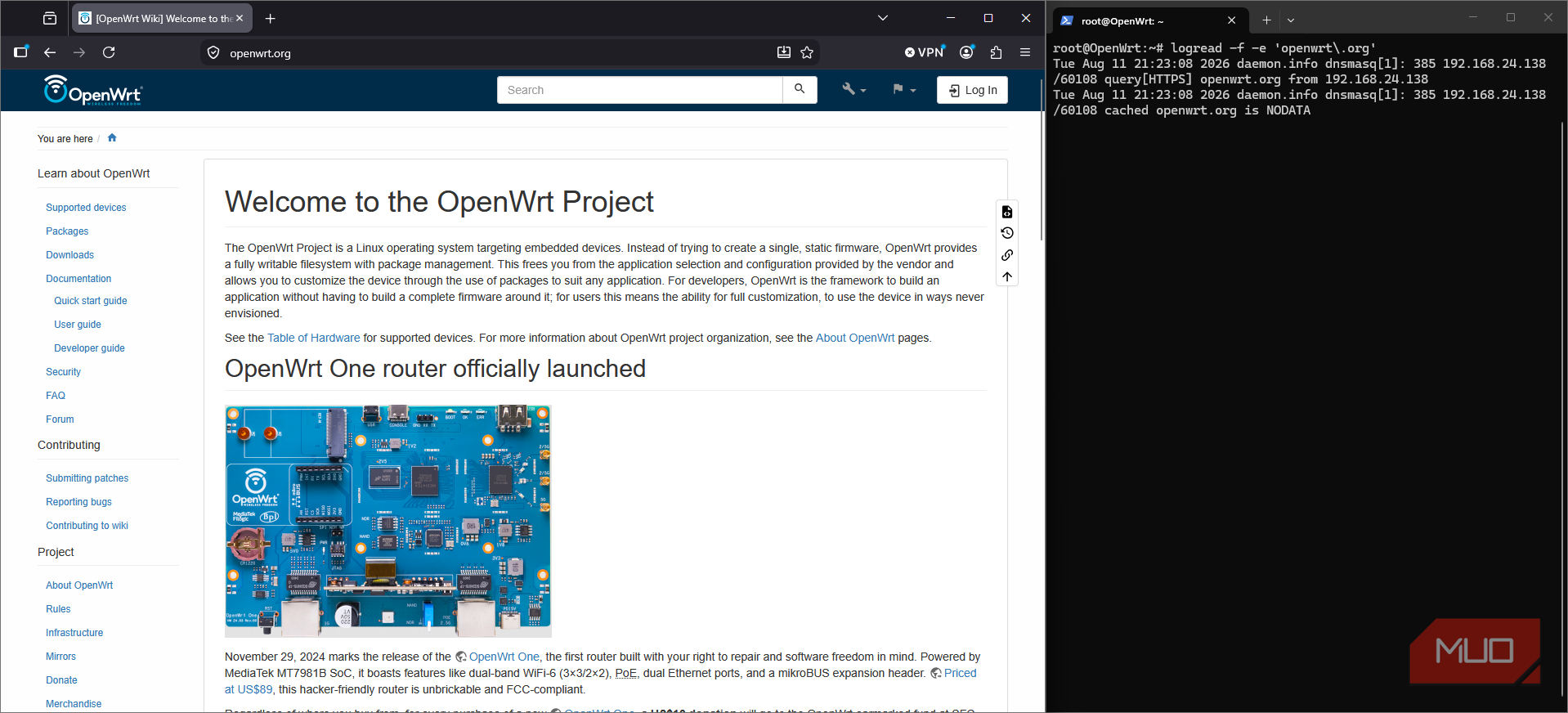
Task: Click the home icon in breadcrumb
Action: point(112,138)
